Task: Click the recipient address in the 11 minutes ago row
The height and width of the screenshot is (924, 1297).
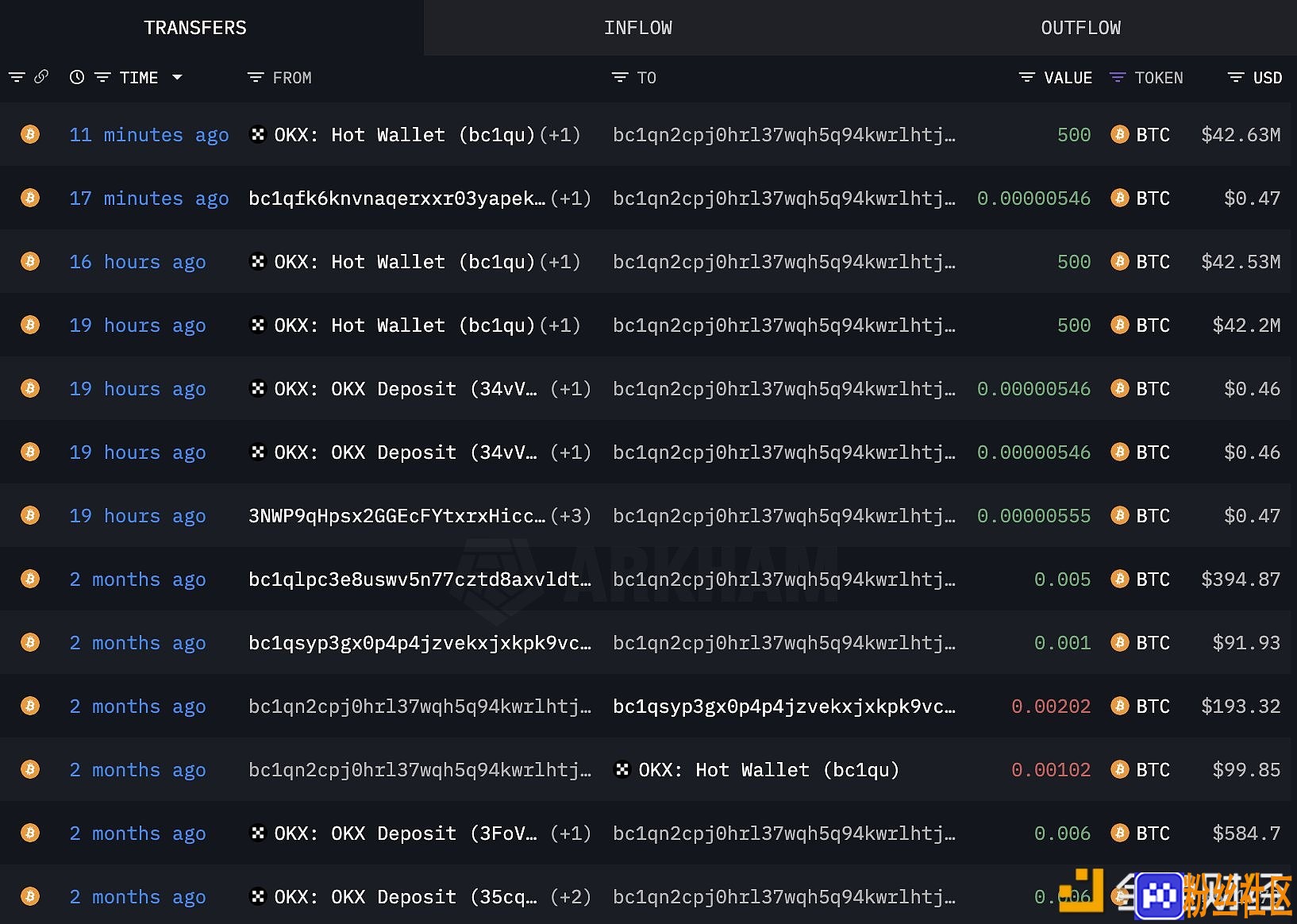Action: click(784, 135)
